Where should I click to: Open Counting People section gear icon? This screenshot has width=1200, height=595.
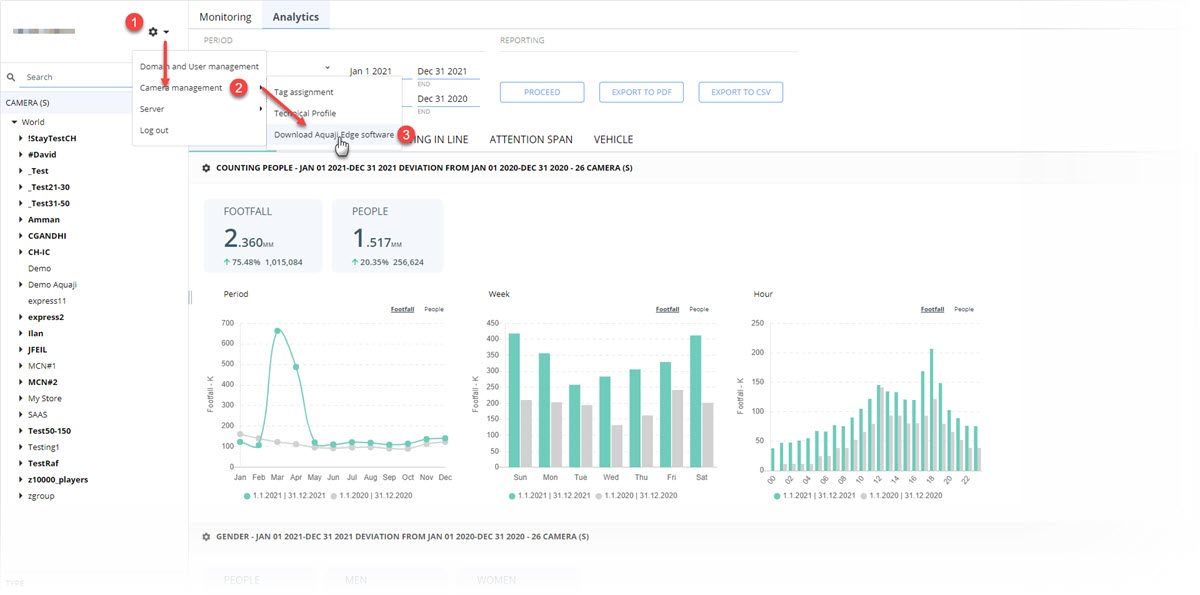click(206, 168)
